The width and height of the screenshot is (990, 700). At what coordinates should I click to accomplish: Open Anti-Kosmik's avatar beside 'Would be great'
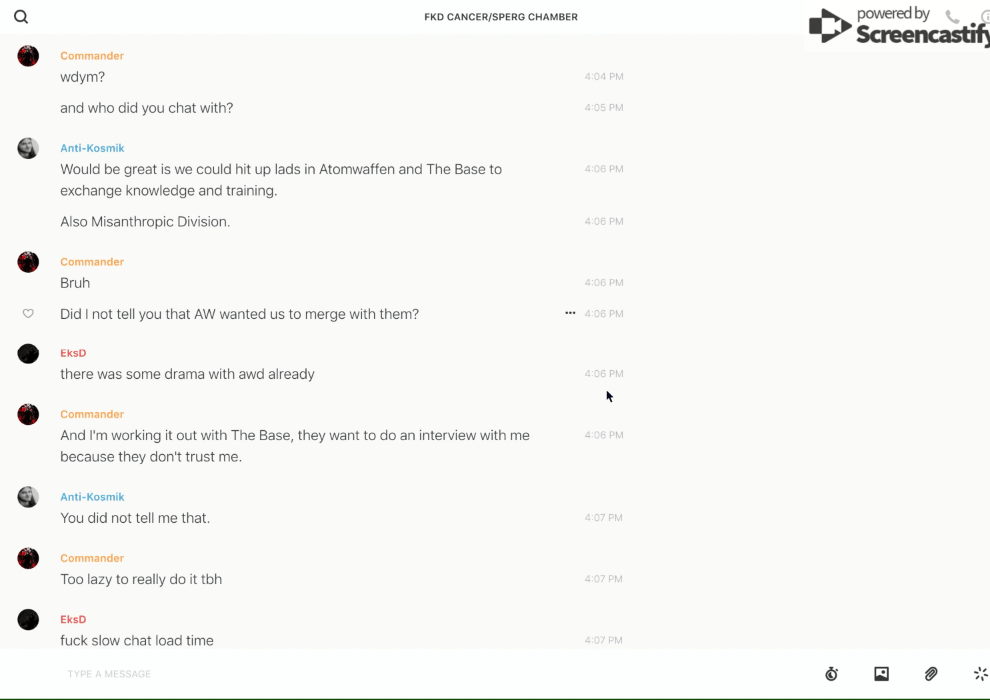tap(28, 148)
